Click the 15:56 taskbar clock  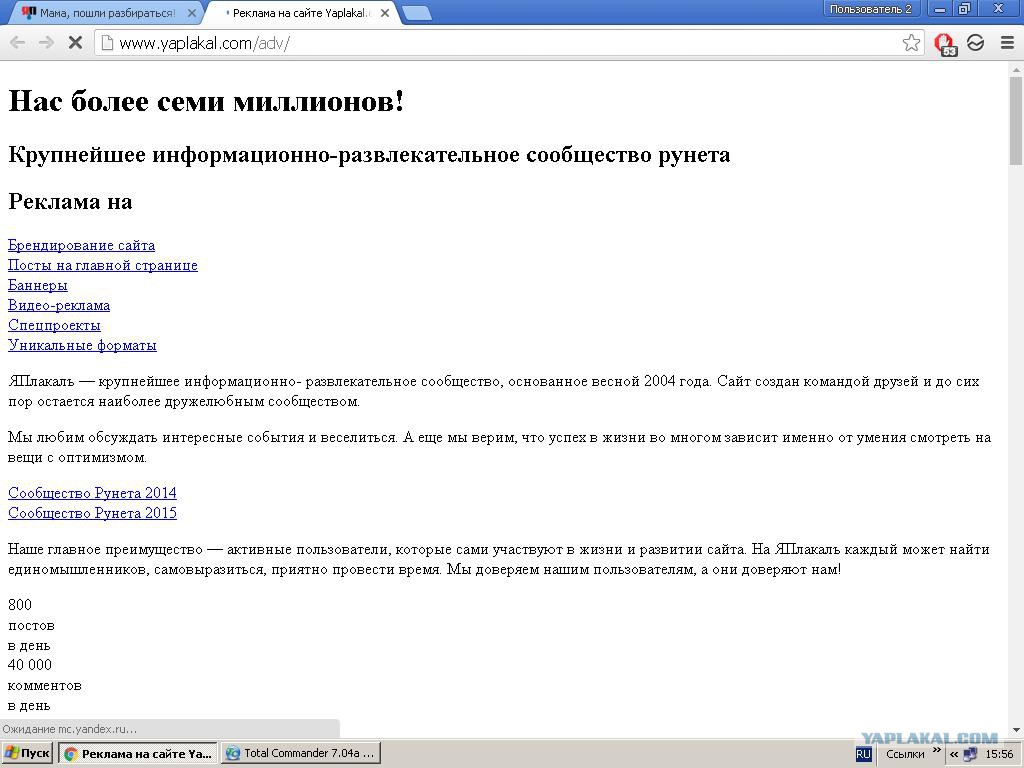[999, 754]
